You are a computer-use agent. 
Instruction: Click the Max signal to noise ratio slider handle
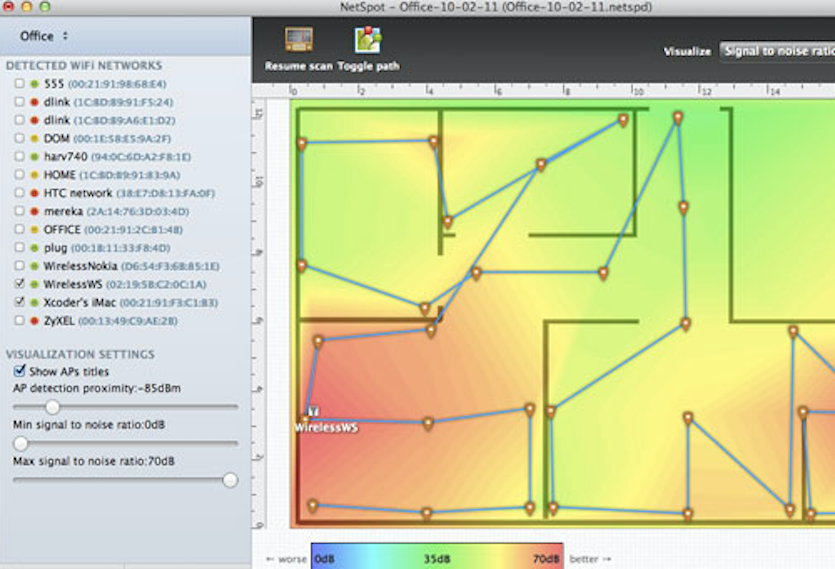(230, 480)
